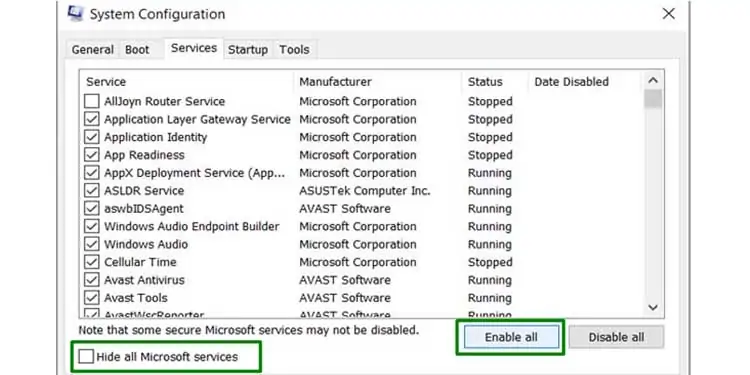Open the Tools tab
750x375 pixels.
click(294, 50)
